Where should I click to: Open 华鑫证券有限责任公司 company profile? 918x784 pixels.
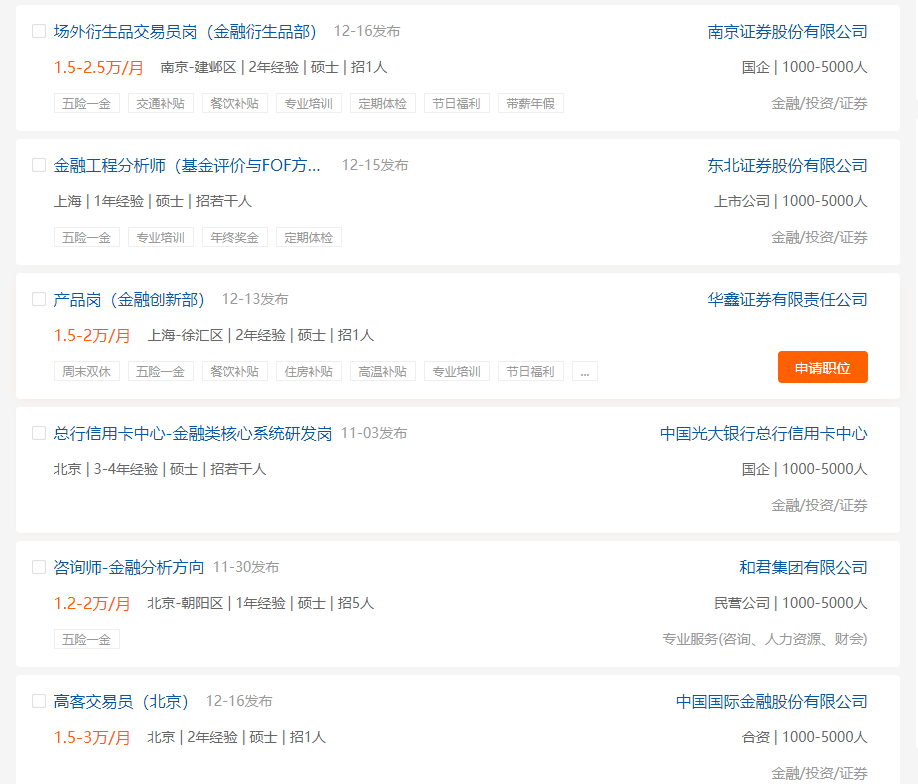(786, 298)
